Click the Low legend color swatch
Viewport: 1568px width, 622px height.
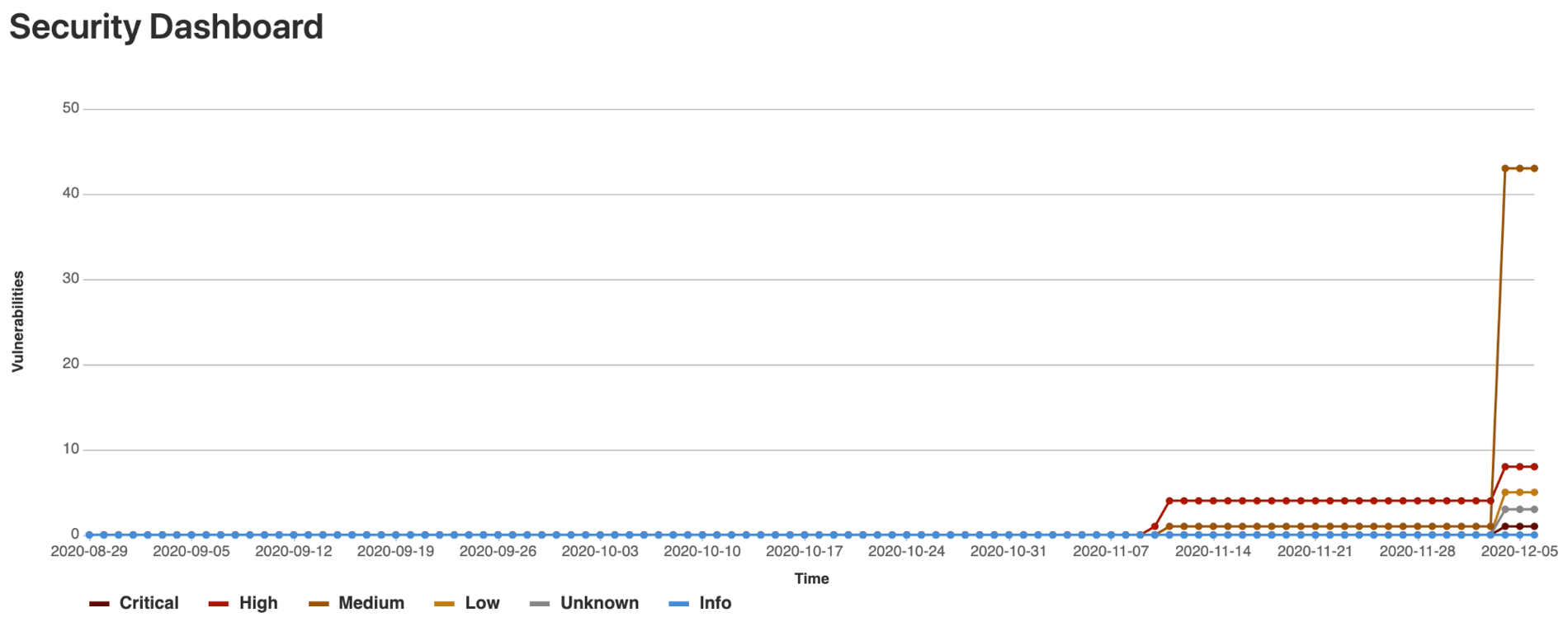coord(444,604)
